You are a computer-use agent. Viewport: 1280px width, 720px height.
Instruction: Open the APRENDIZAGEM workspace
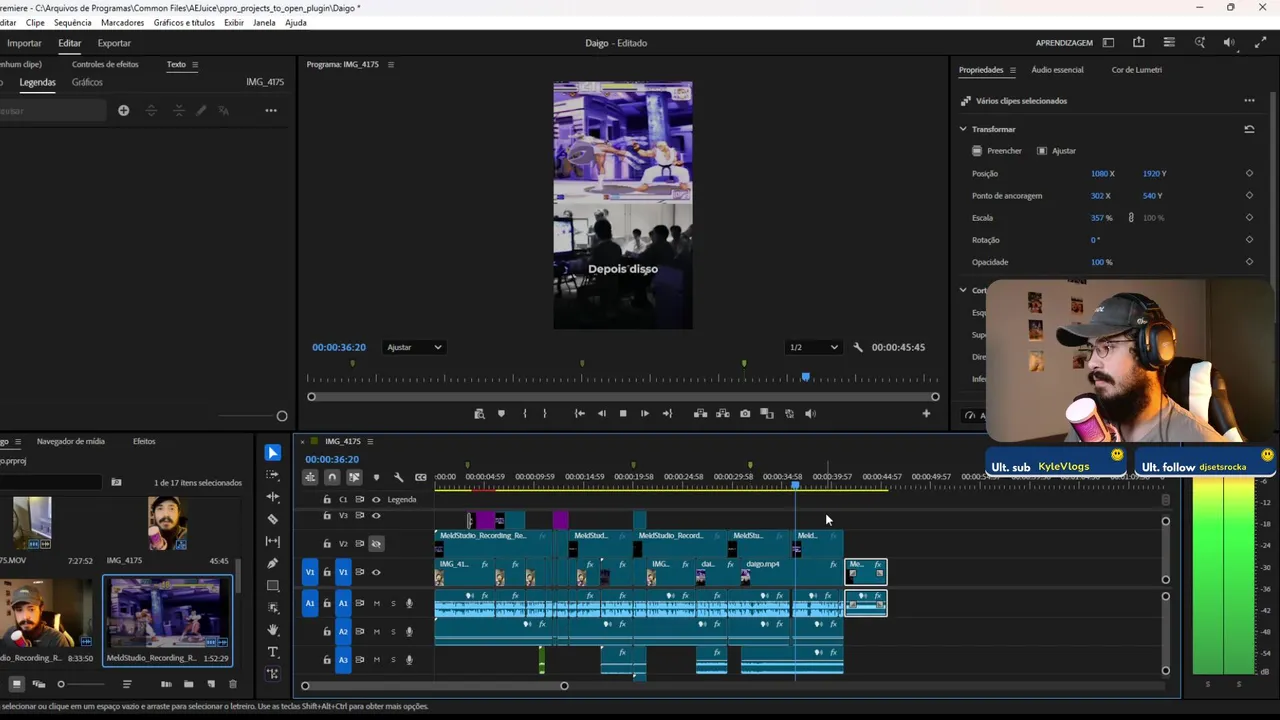pos(1064,43)
